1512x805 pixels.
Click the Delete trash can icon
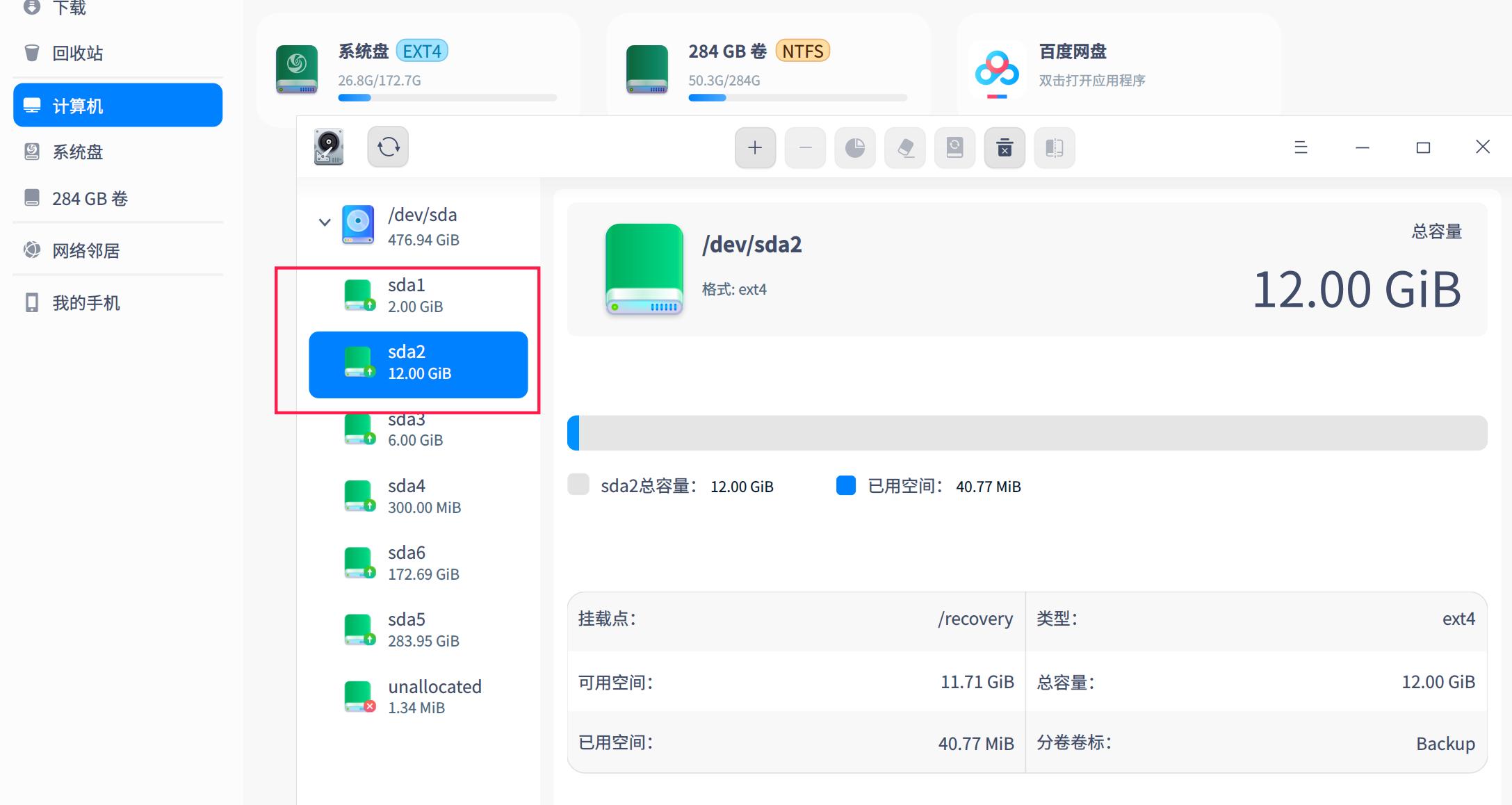pyautogui.click(x=1005, y=147)
